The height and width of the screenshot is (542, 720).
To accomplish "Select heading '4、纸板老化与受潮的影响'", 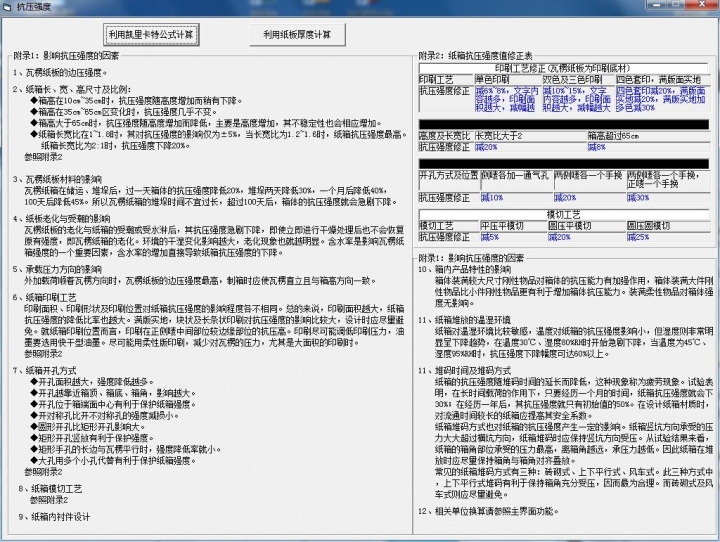I will tap(62, 219).
